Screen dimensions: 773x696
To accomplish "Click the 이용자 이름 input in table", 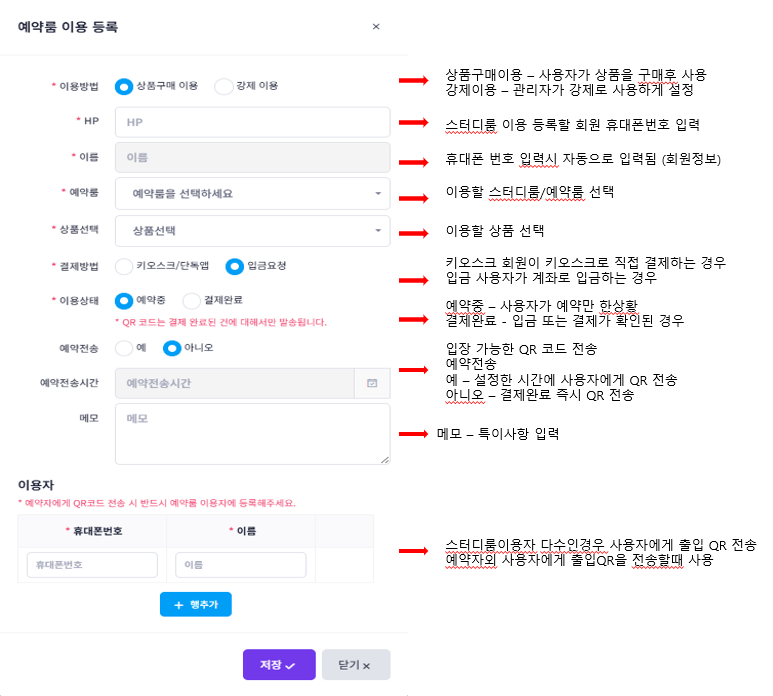I will pyautogui.click(x=240, y=565).
